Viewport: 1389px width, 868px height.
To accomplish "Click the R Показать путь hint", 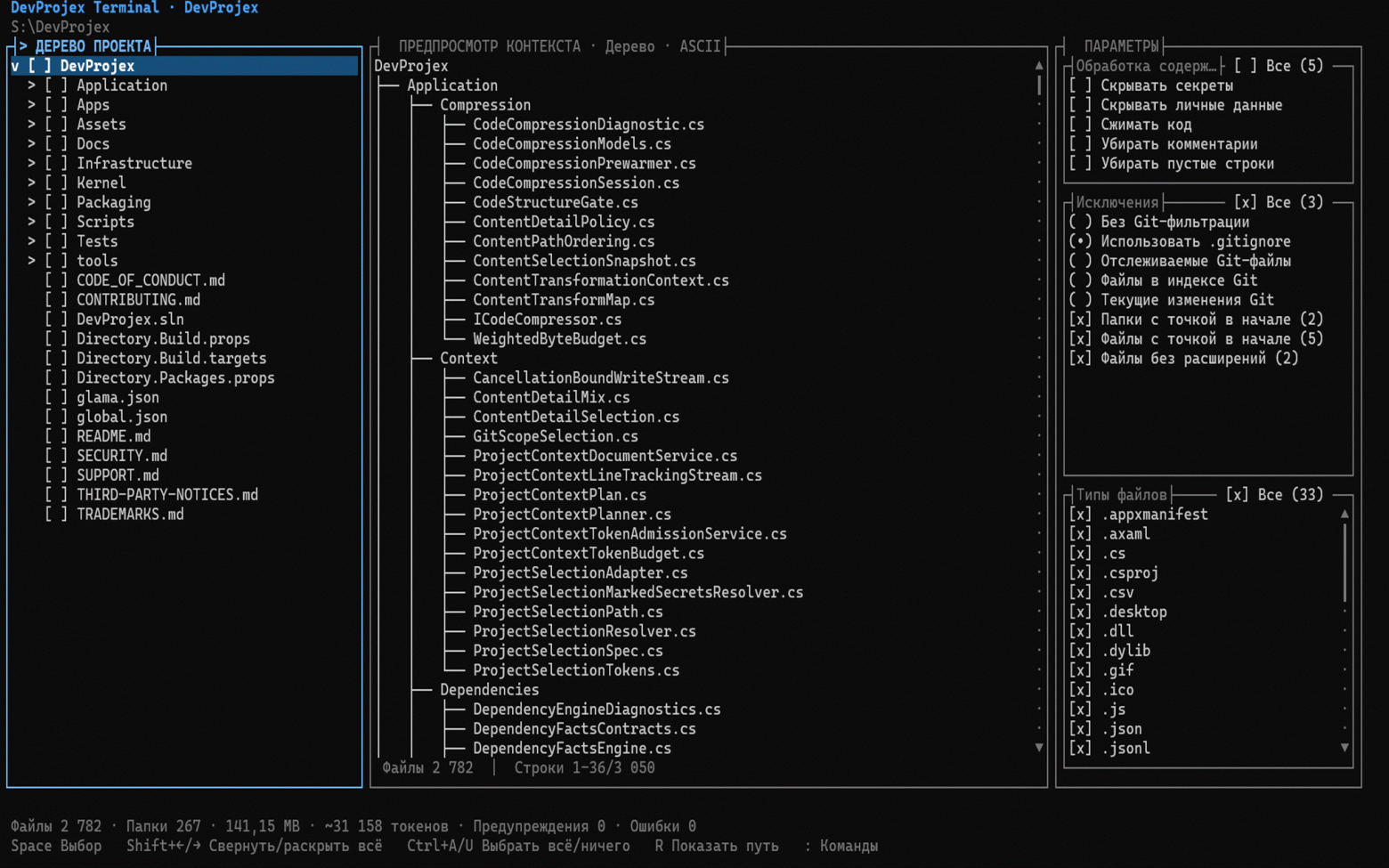I will [x=716, y=846].
